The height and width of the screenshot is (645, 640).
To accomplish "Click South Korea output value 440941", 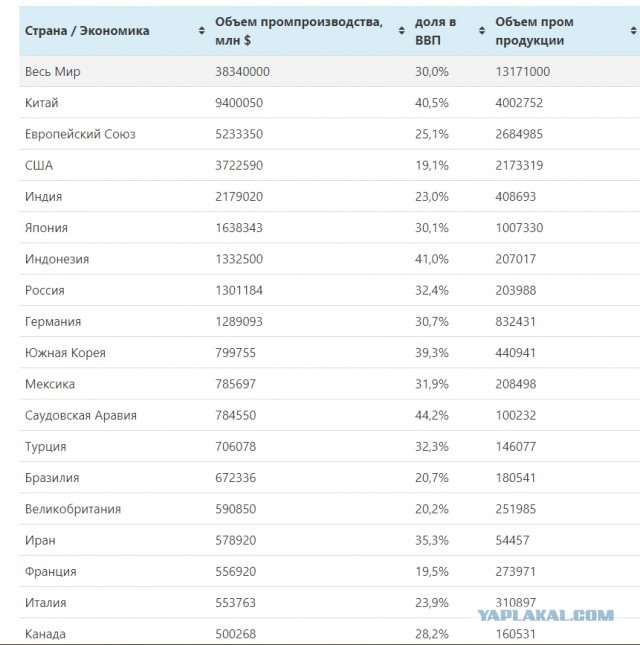I will [x=516, y=353].
